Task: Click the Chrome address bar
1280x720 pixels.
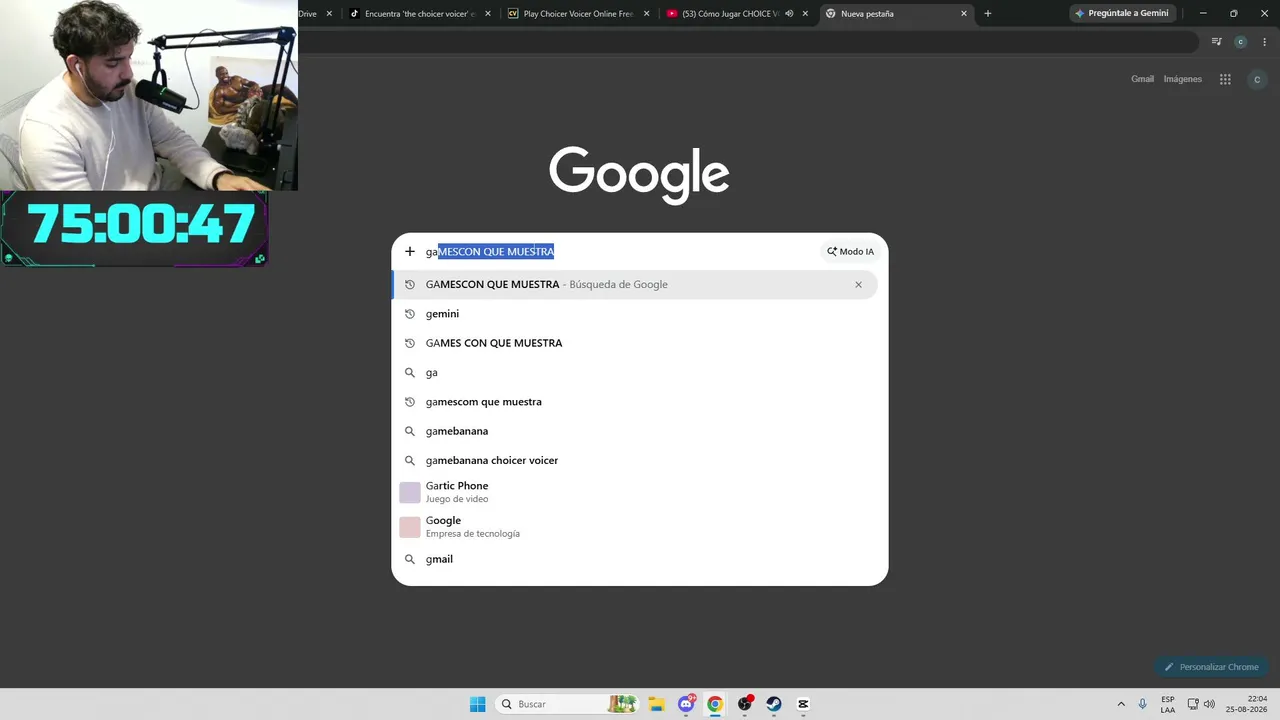Action: point(748,42)
